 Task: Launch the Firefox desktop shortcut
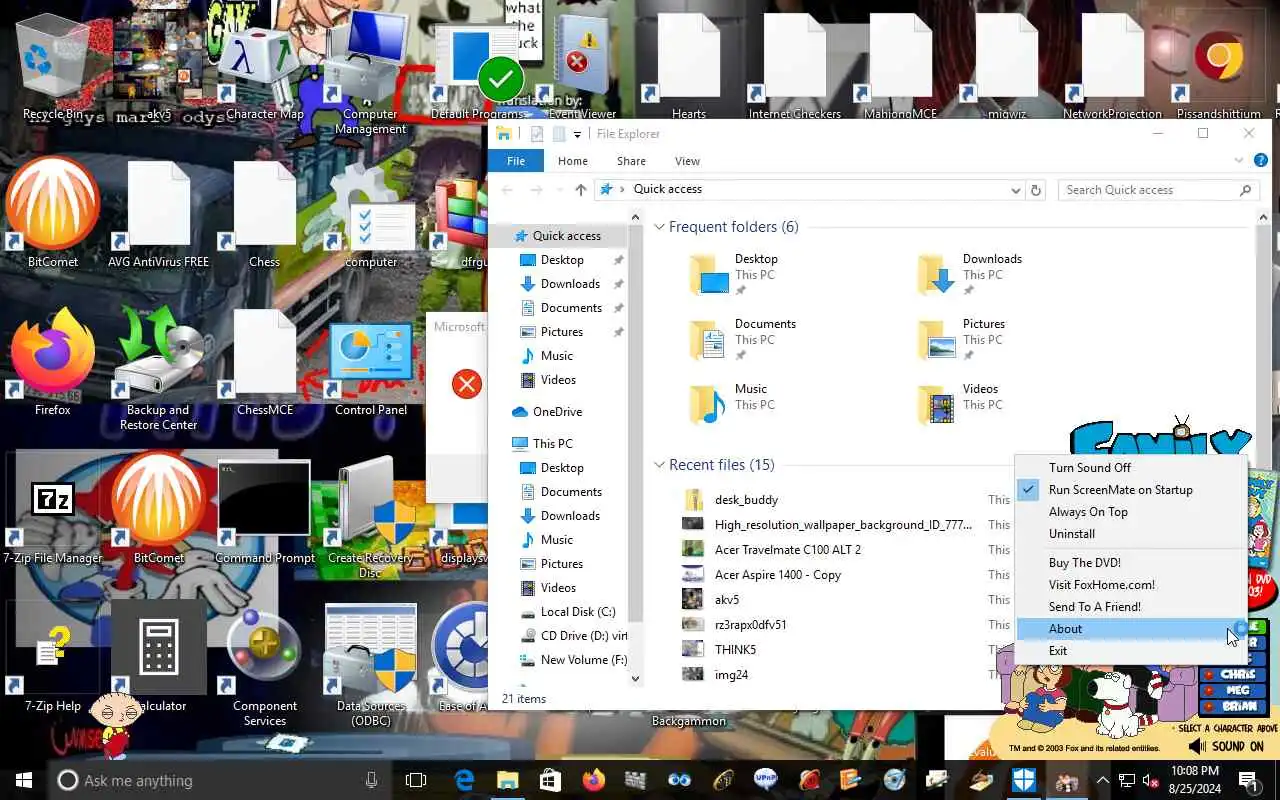click(53, 362)
